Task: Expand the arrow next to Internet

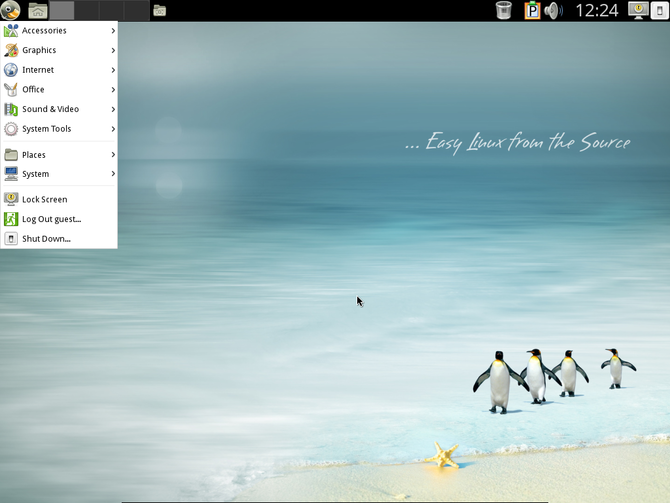Action: coord(113,70)
